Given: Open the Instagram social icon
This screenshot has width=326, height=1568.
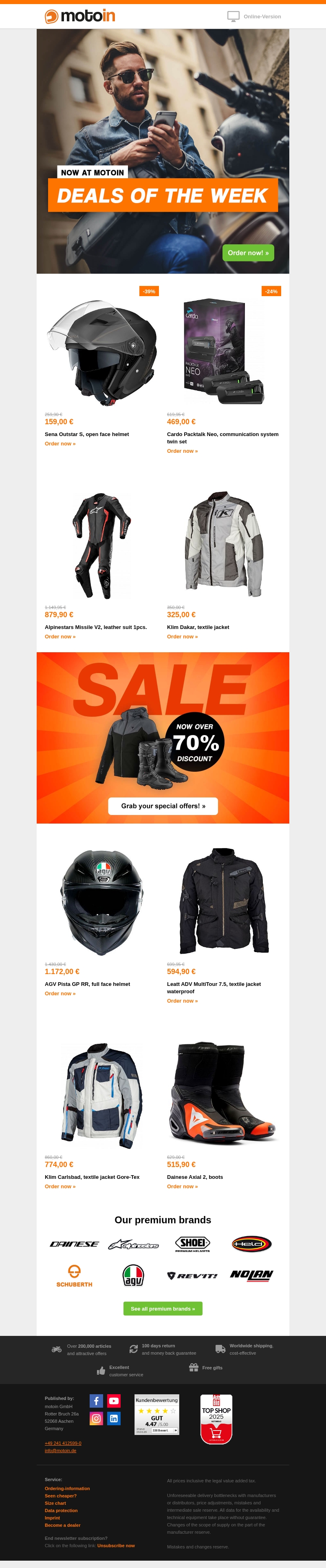Looking at the screenshot, I should click(x=96, y=1418).
